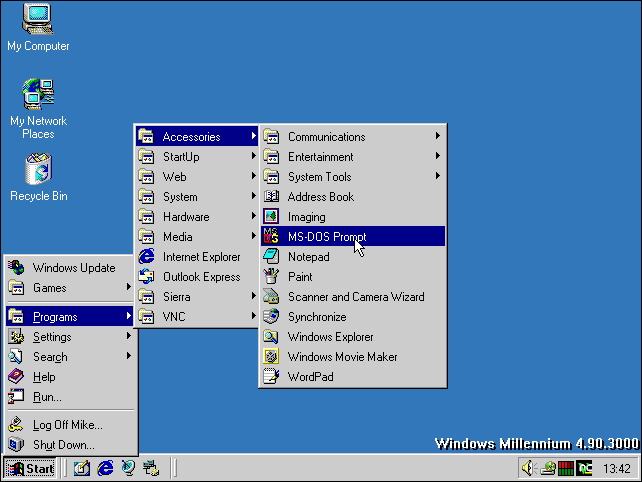Click the Windows Update icon in Start menu
642x482 pixels.
pyautogui.click(x=16, y=267)
